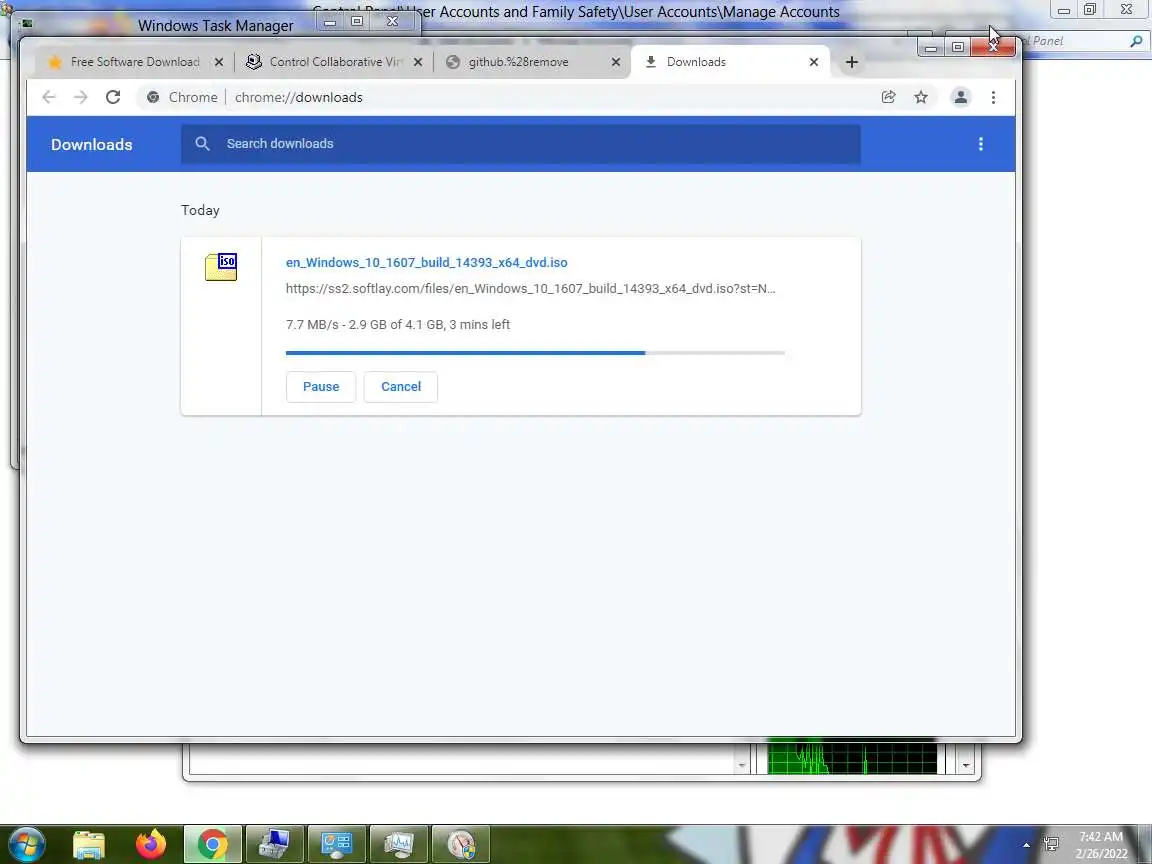This screenshot has height=864, width=1152.
Task: Open File Explorer from the taskbar
Action: [89, 845]
